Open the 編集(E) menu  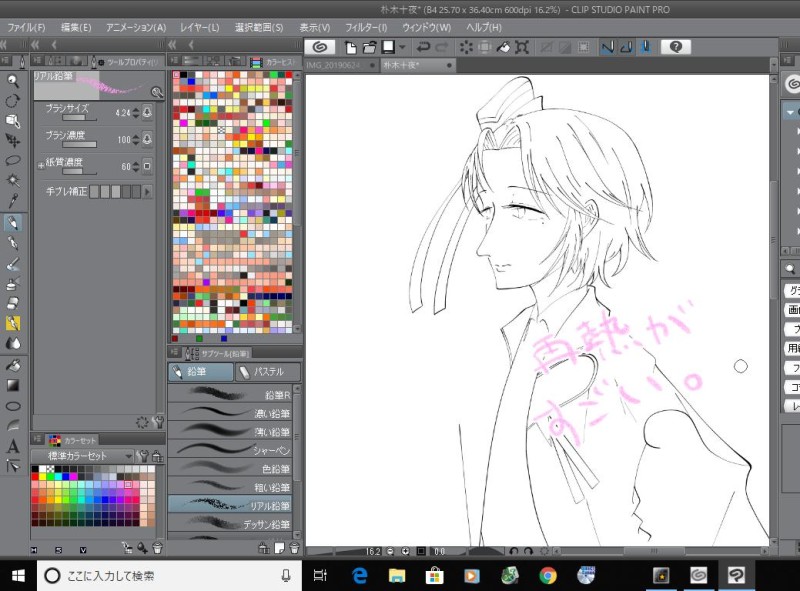(76, 28)
